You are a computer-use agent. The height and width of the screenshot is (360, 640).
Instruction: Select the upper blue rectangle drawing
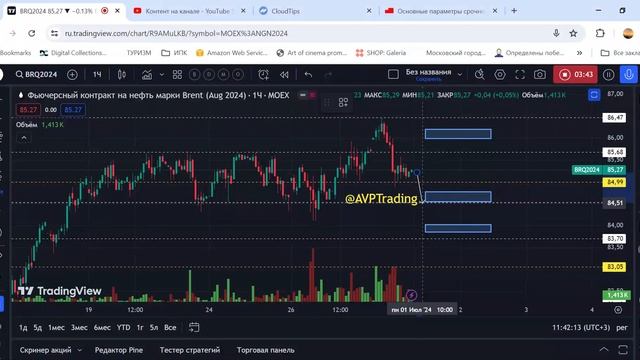(x=458, y=134)
